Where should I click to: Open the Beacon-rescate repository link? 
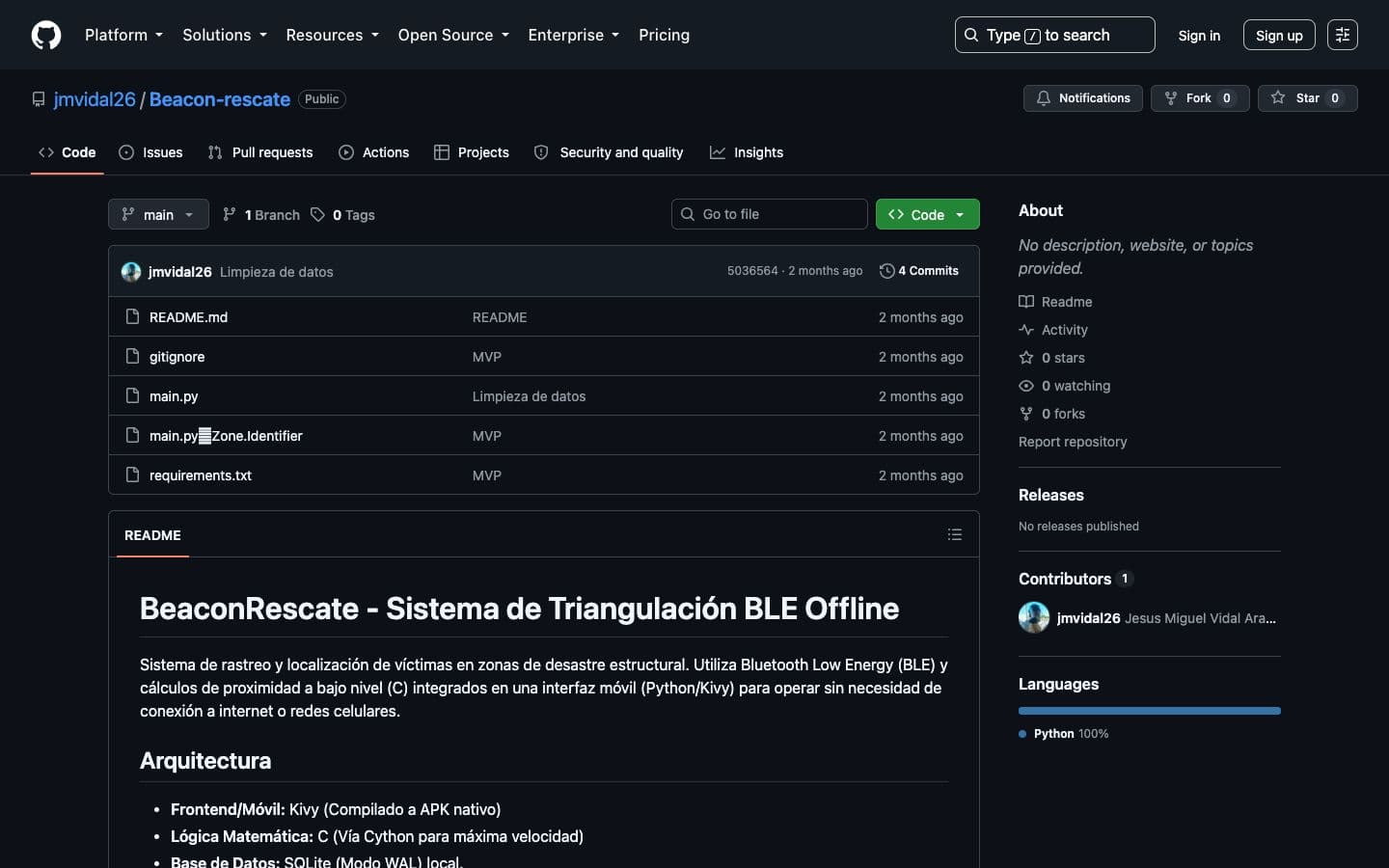(x=220, y=99)
